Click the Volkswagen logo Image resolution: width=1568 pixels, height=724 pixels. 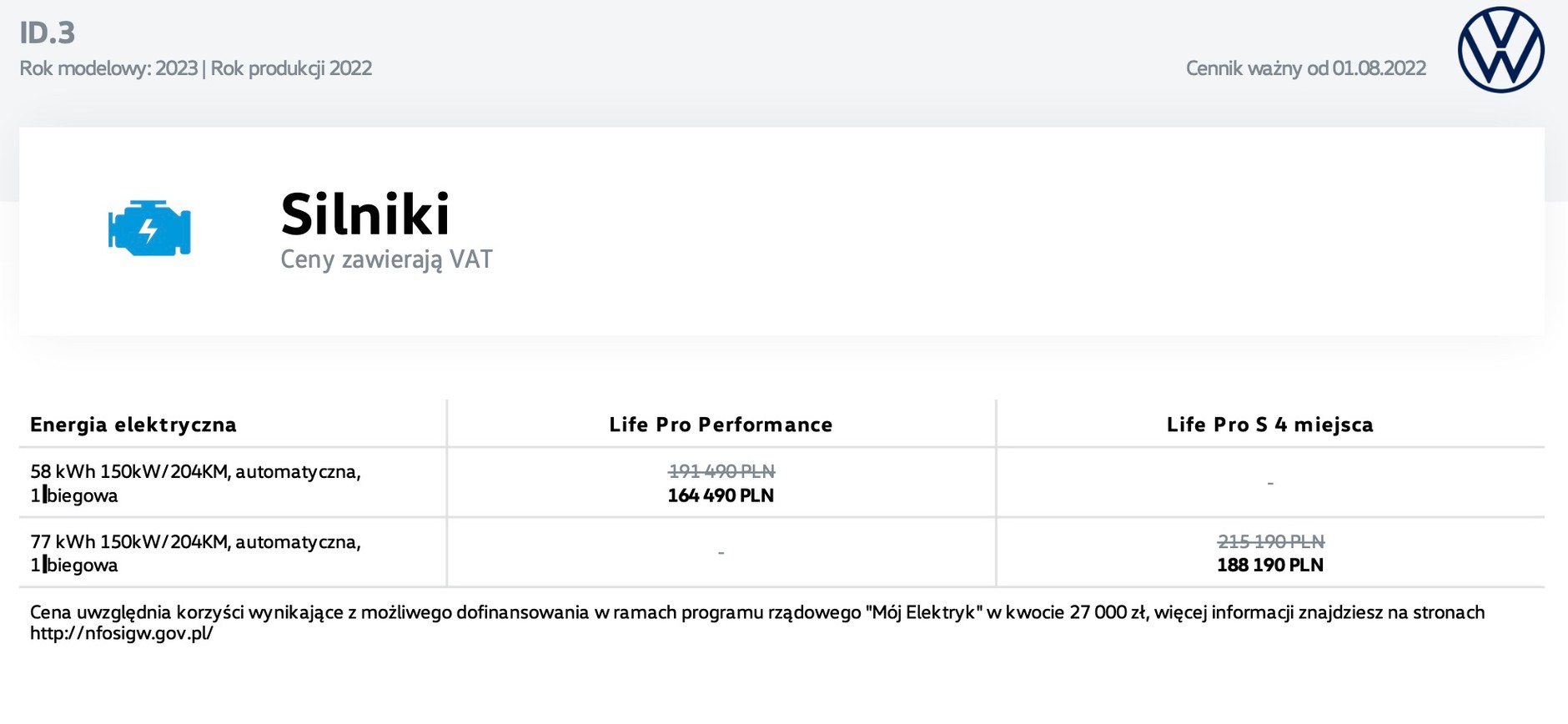[1500, 50]
